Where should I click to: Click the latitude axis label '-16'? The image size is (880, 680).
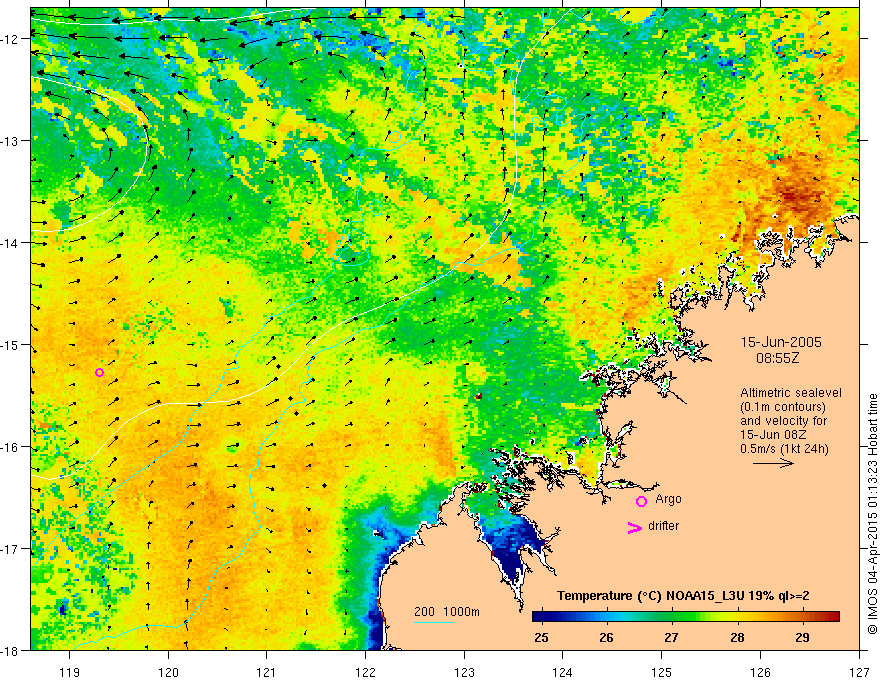pyautogui.click(x=11, y=447)
